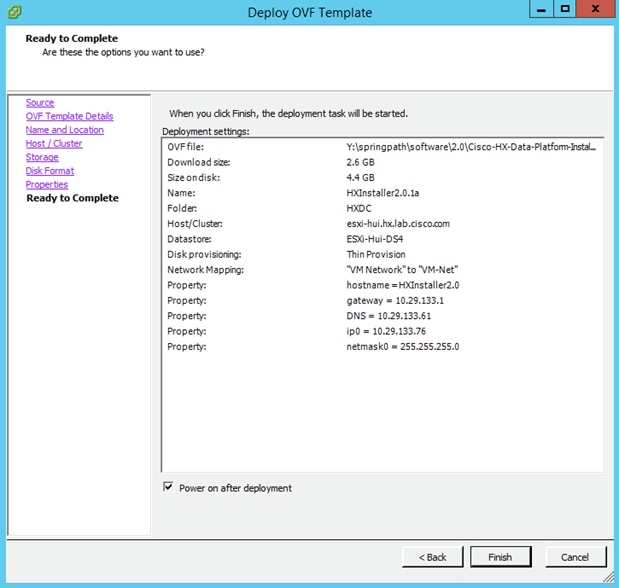This screenshot has width=619, height=588.
Task: Select Thin Provision value
Action: coord(376,254)
